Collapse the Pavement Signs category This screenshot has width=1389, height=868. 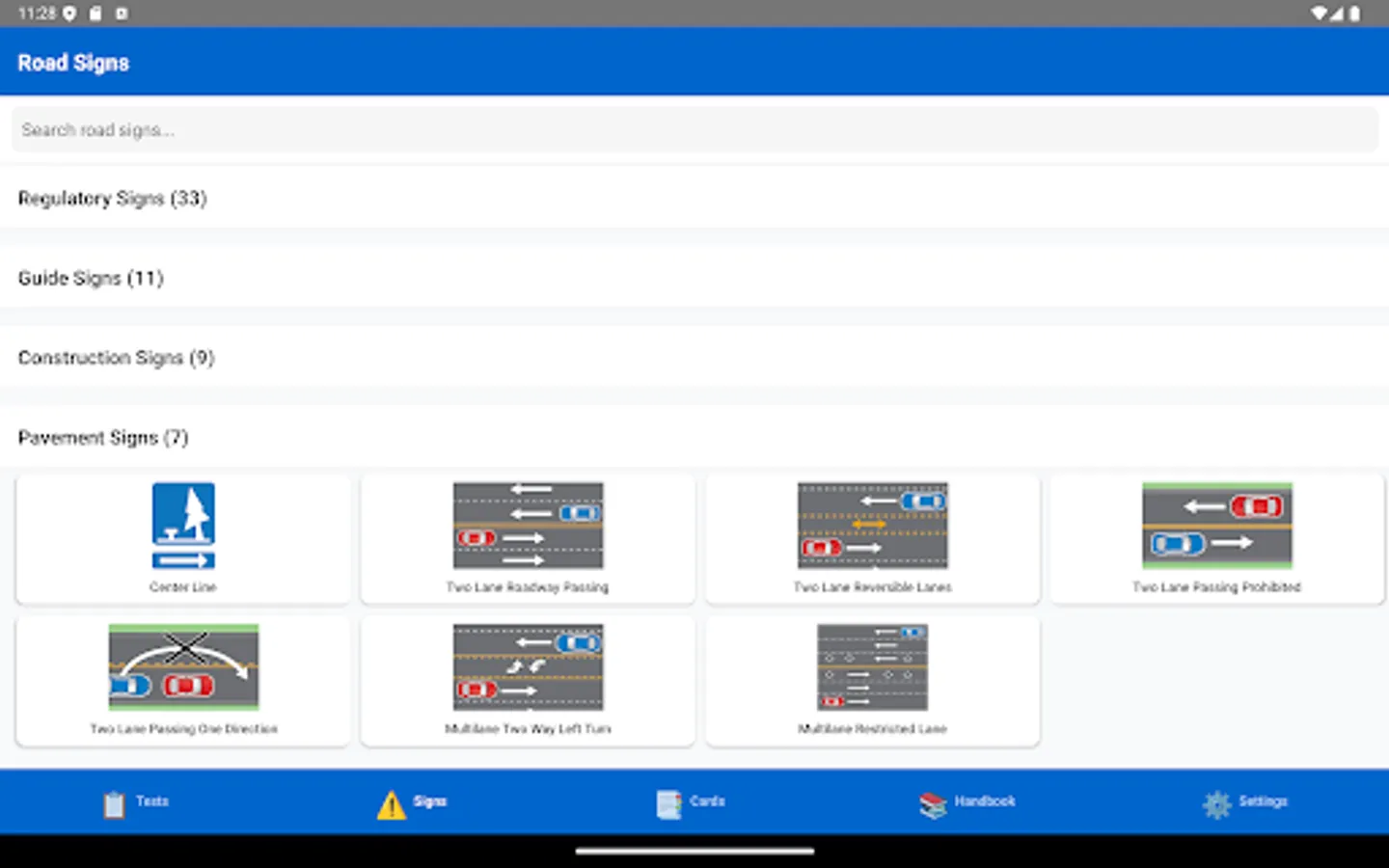(x=103, y=437)
